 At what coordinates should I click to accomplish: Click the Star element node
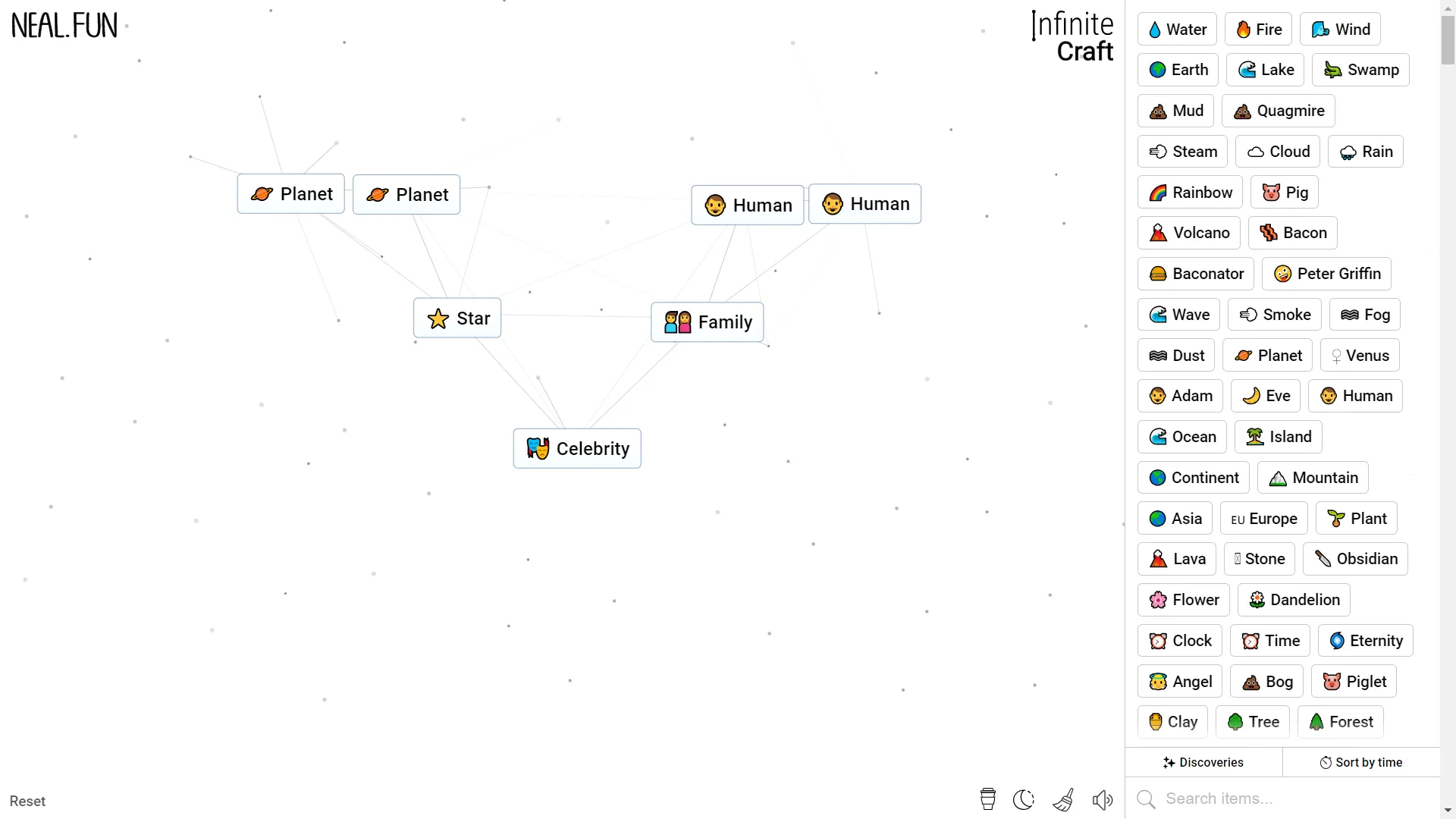pyautogui.click(x=457, y=318)
